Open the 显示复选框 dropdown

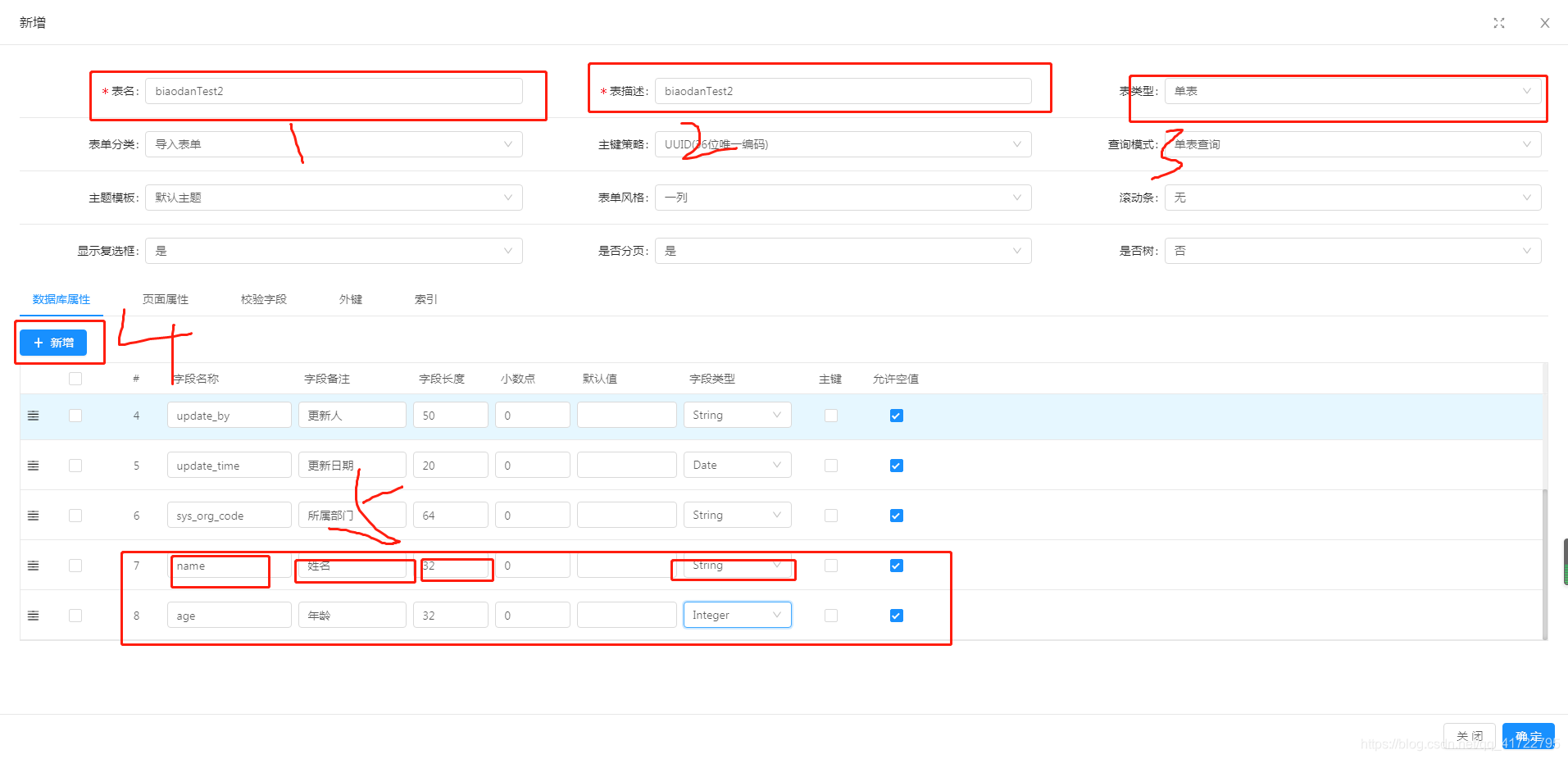334,251
